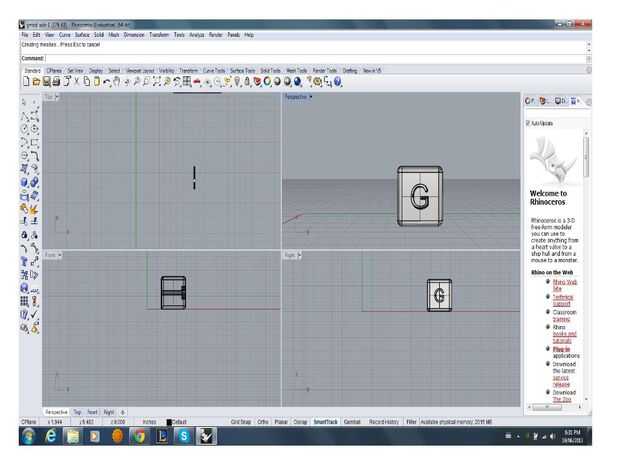Viewport: 620px width, 465px height.
Task: Click the color wheel Layers icon
Action: [x=268, y=82]
